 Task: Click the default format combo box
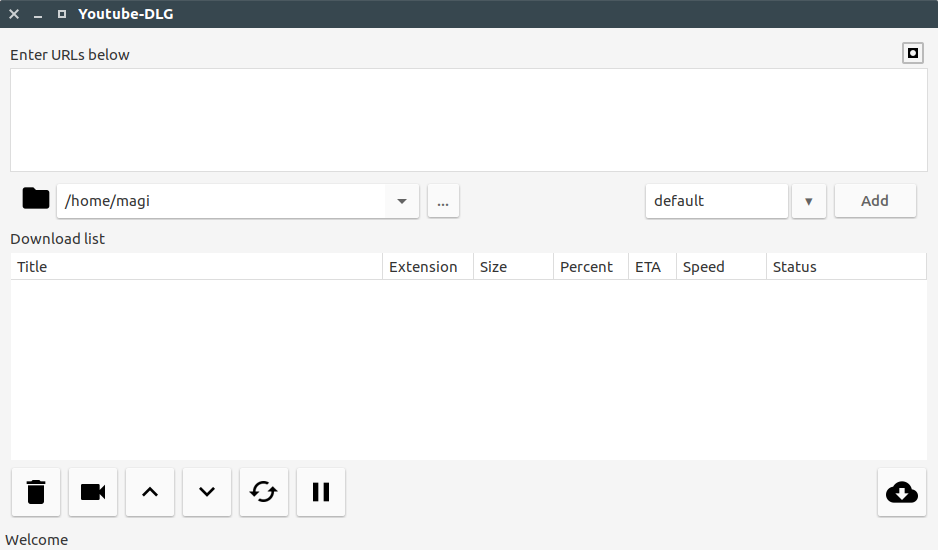(x=717, y=201)
